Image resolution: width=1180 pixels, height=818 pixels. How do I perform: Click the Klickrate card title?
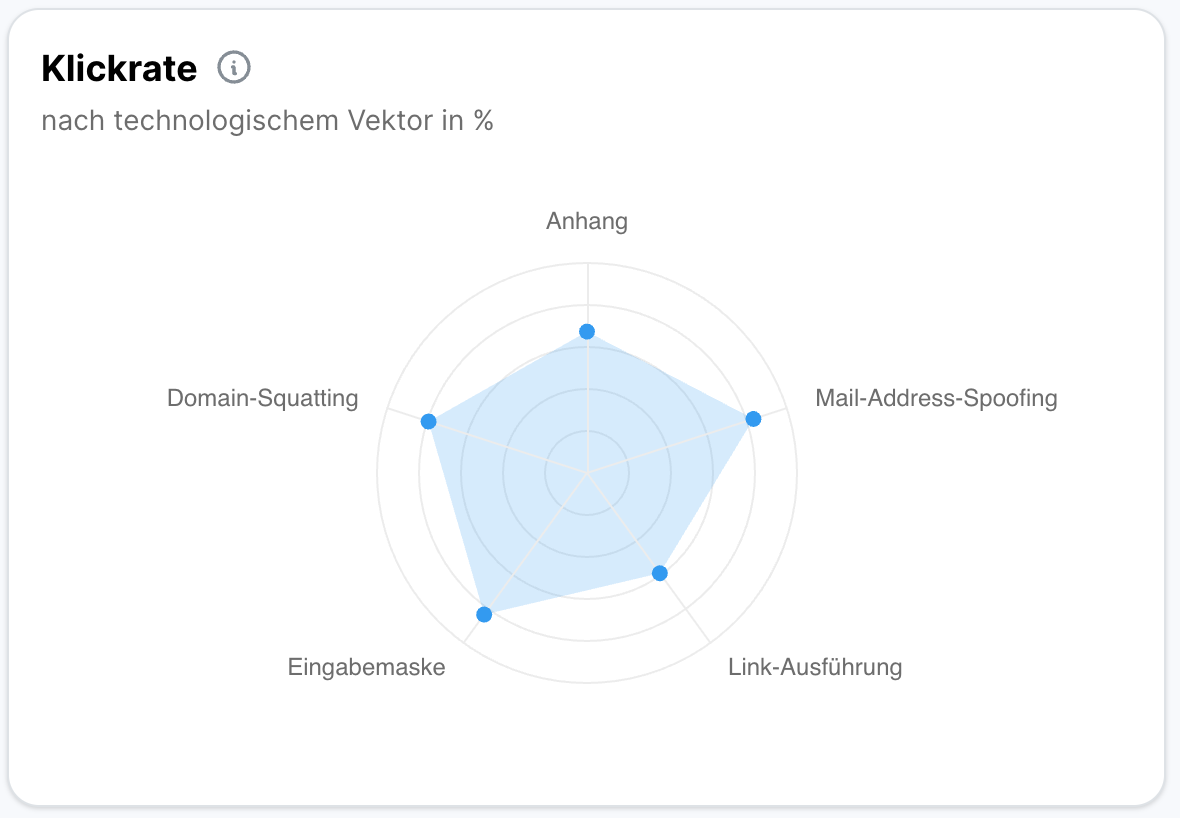pos(119,69)
